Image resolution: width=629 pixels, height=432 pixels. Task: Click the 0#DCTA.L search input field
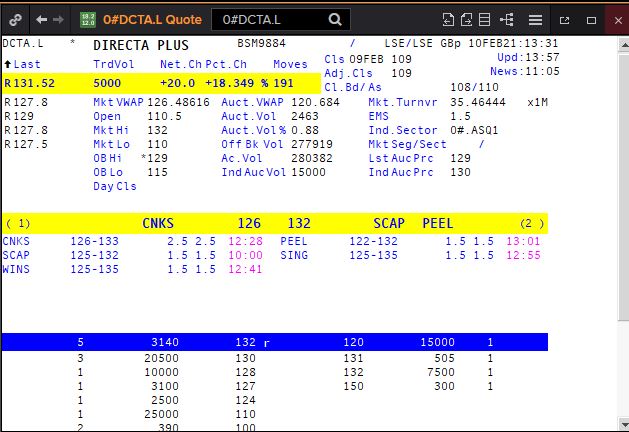(281, 19)
